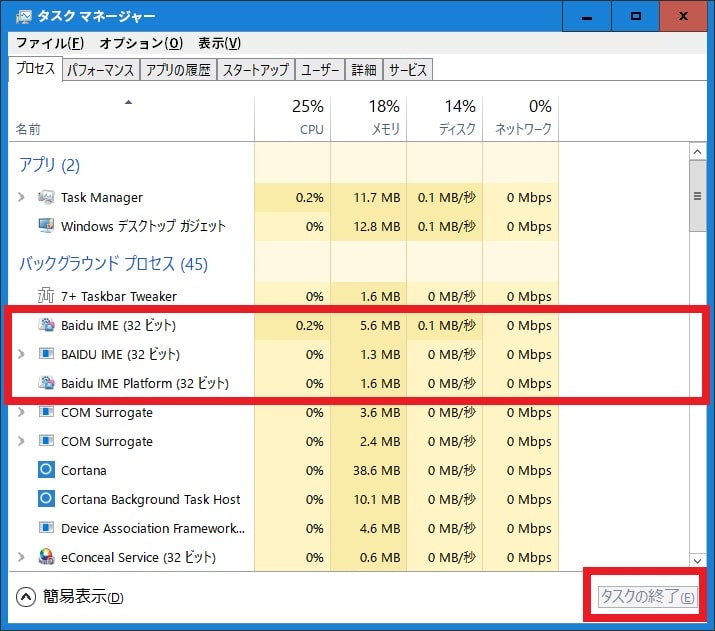Click the Cortana process icon
715x631 pixels.
[46, 470]
